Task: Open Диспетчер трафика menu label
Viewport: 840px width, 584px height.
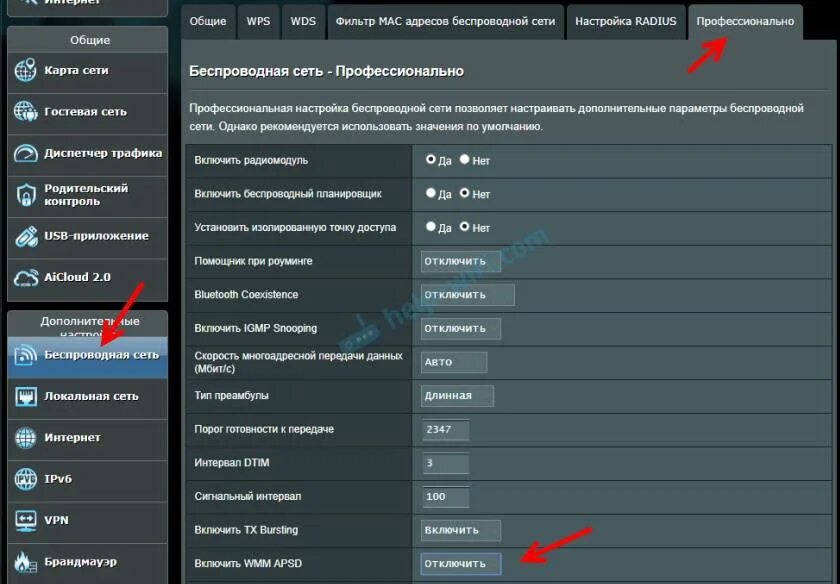Action: (x=103, y=153)
